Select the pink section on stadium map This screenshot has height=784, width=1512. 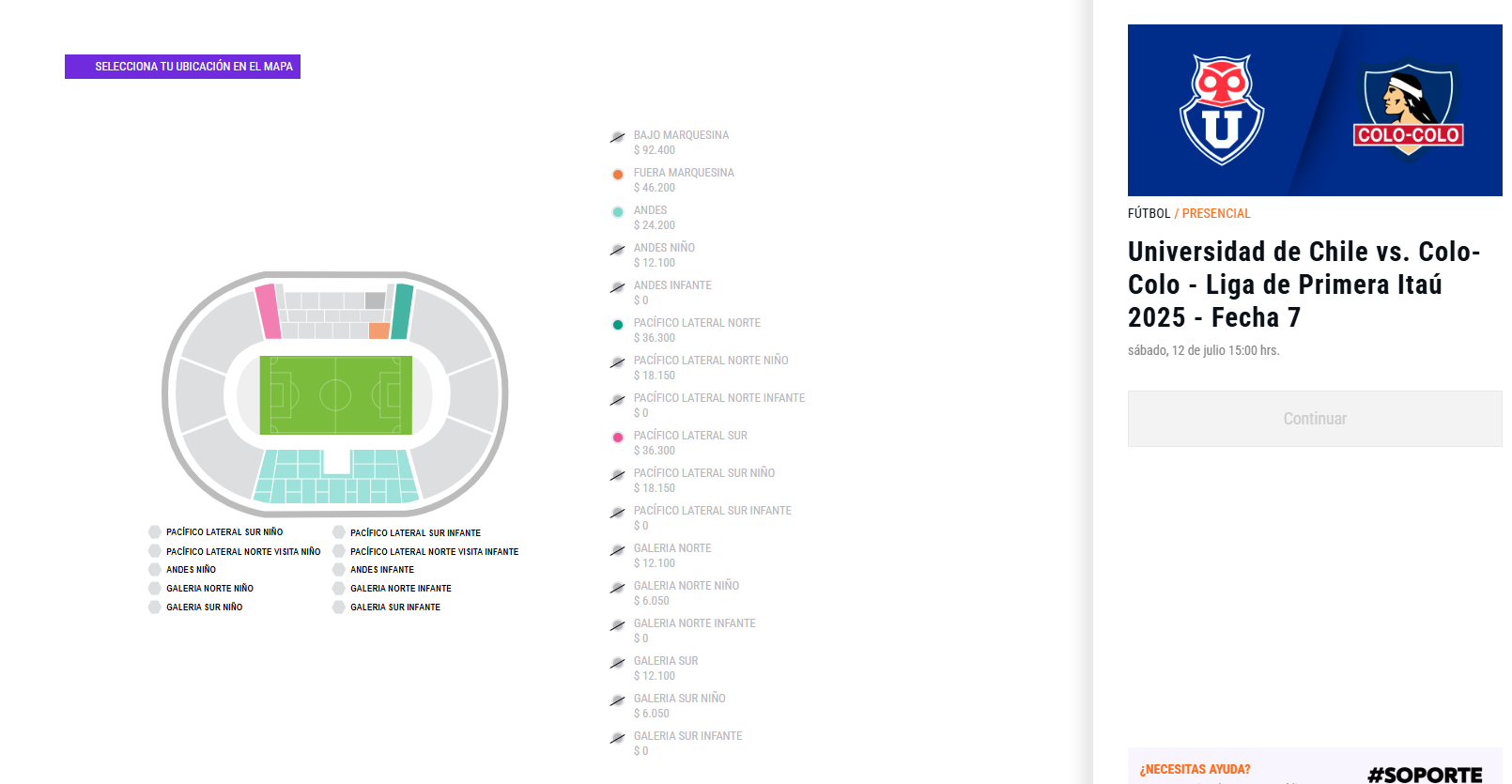[x=269, y=311]
